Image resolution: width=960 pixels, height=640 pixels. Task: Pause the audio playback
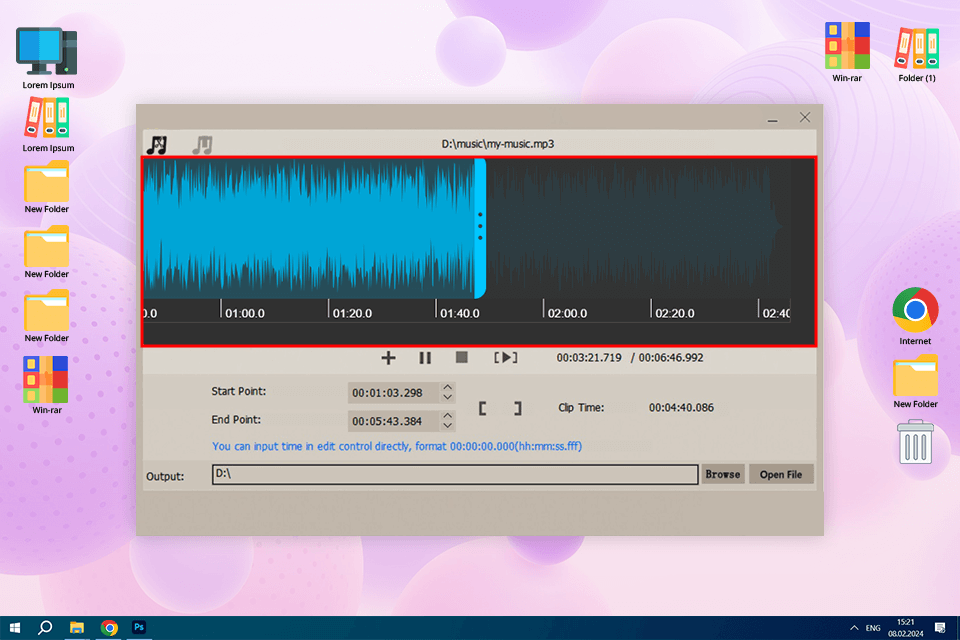tap(425, 357)
